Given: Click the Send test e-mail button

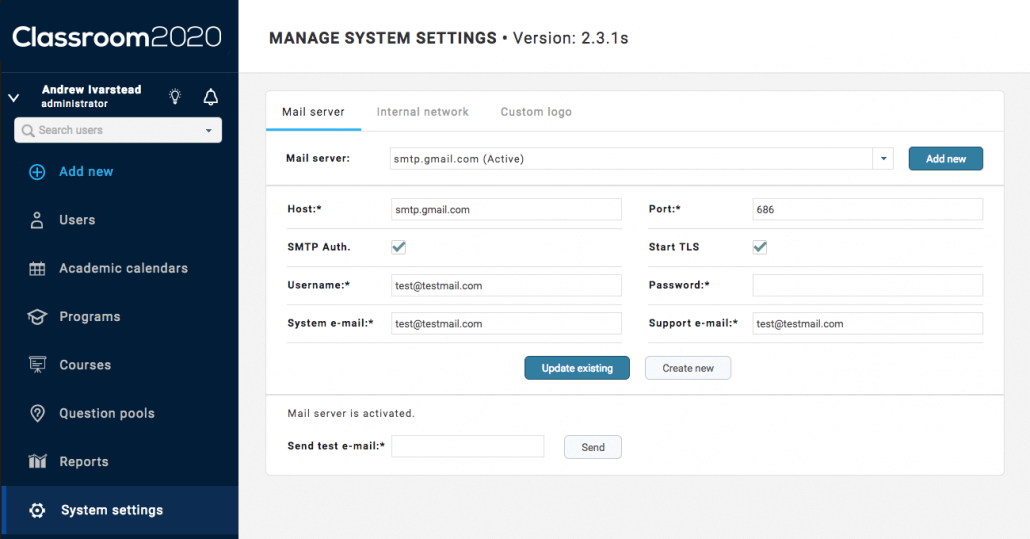Looking at the screenshot, I should 593,447.
